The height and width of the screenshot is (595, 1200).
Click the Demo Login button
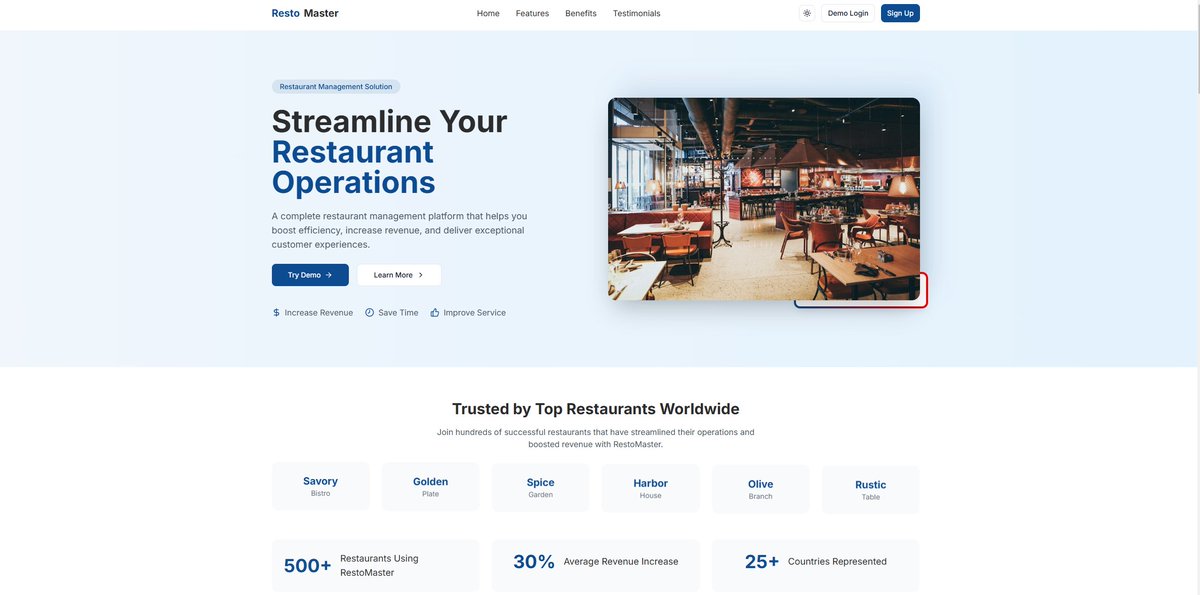tap(848, 13)
